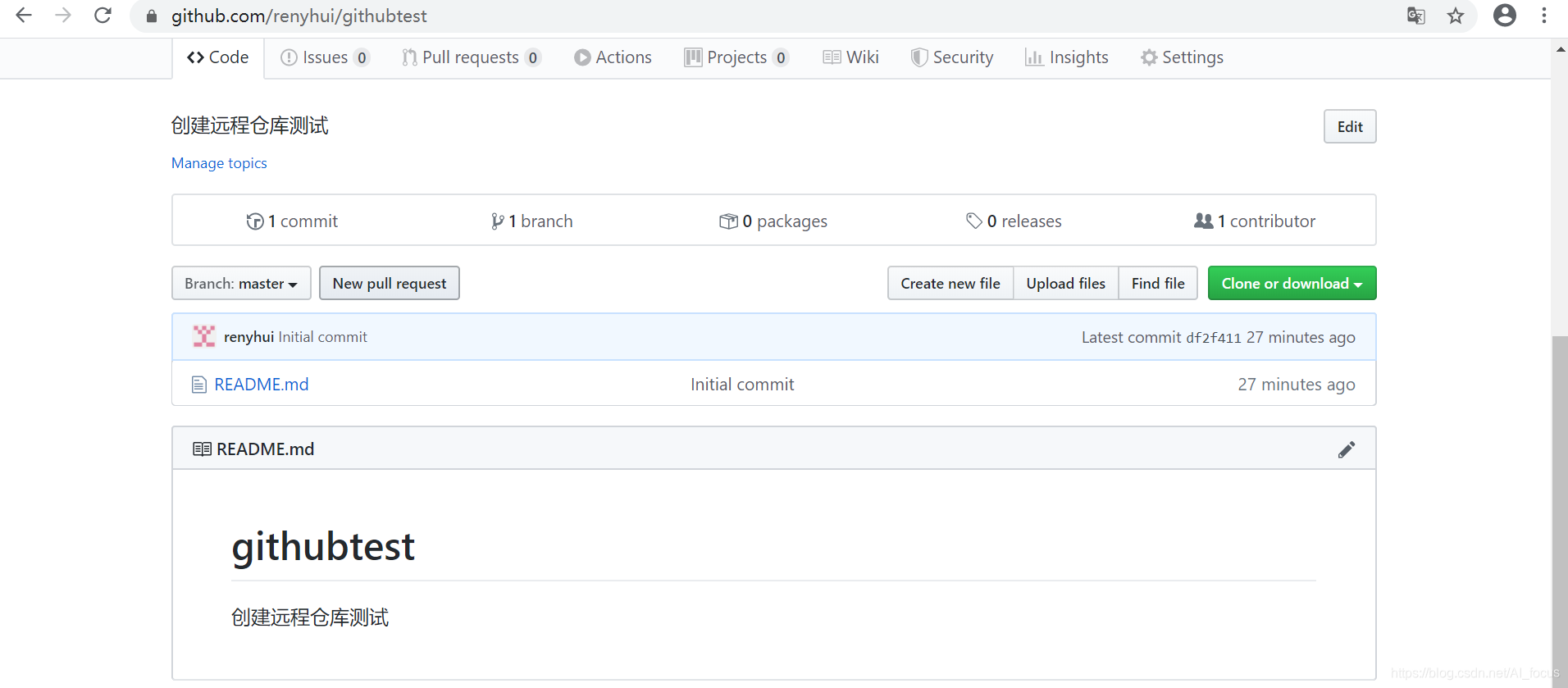Click the 27 minutes ago text in the README.md row
Image resolution: width=1568 pixels, height=688 pixels.
click(1297, 385)
